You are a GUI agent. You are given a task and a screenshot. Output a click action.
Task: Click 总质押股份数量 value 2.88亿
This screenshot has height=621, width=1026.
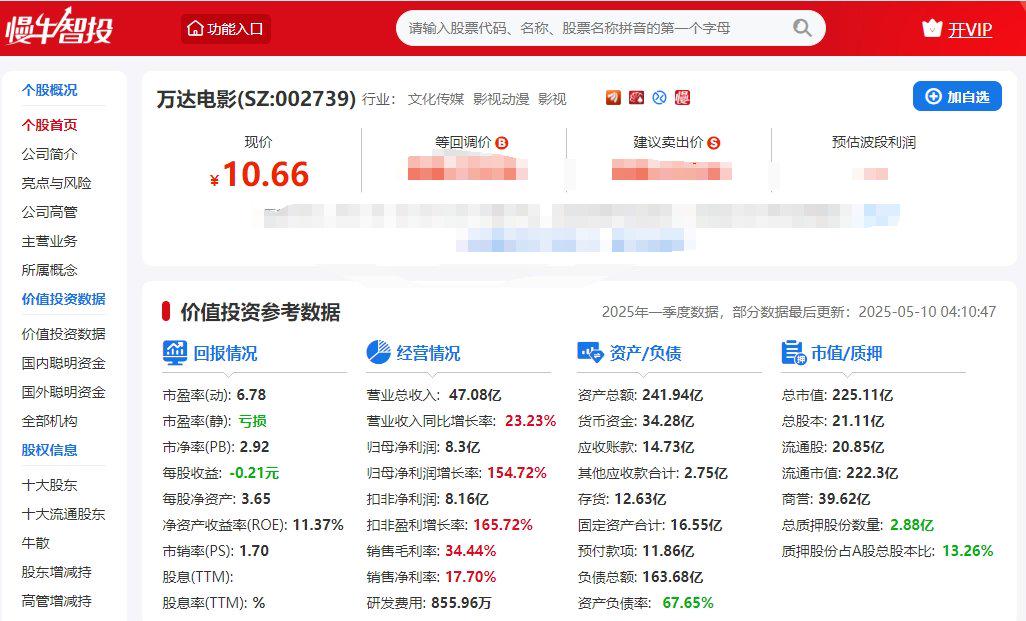[912, 525]
